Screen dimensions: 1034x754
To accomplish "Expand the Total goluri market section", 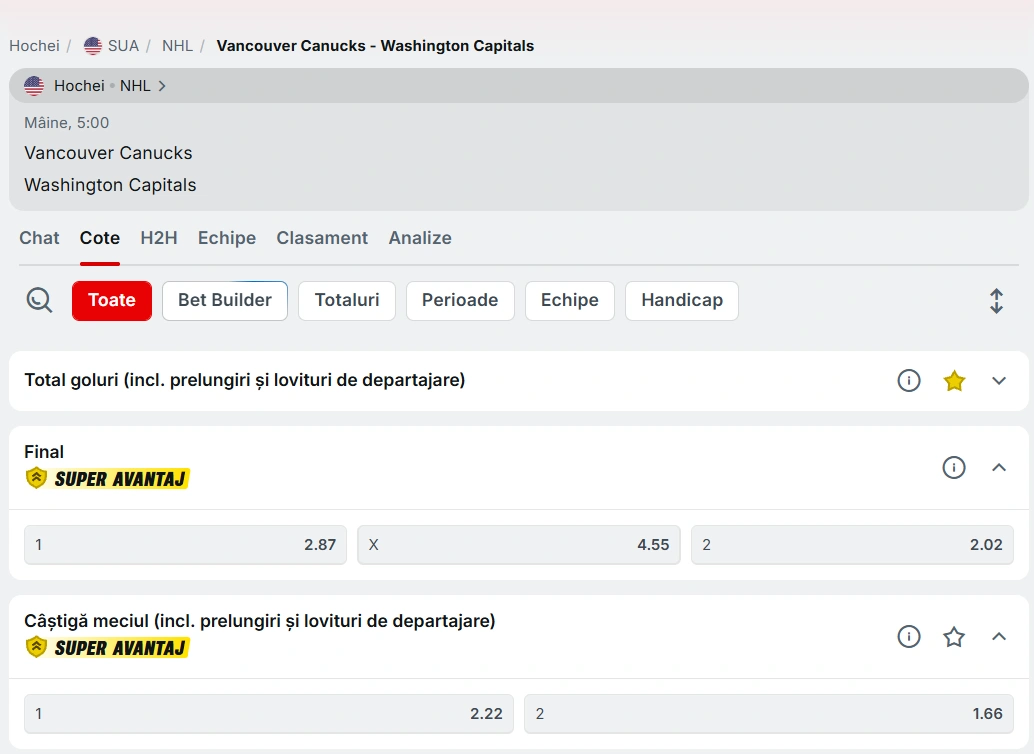I will click(998, 381).
